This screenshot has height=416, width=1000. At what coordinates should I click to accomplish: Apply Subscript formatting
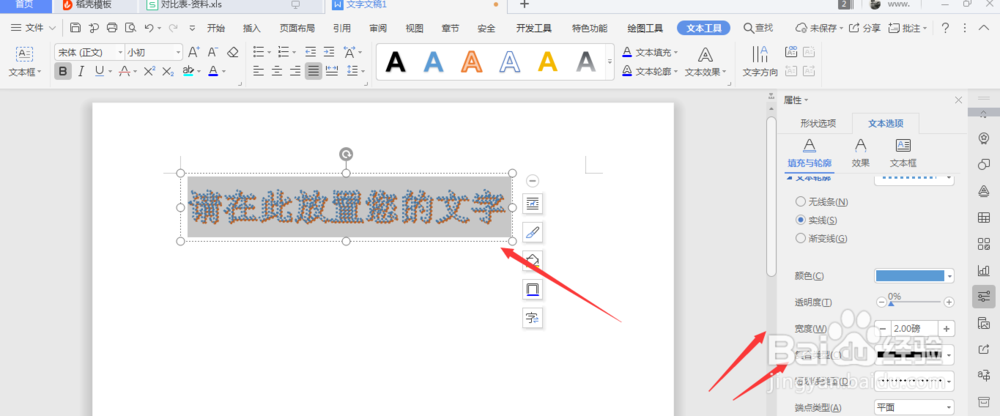tap(168, 71)
